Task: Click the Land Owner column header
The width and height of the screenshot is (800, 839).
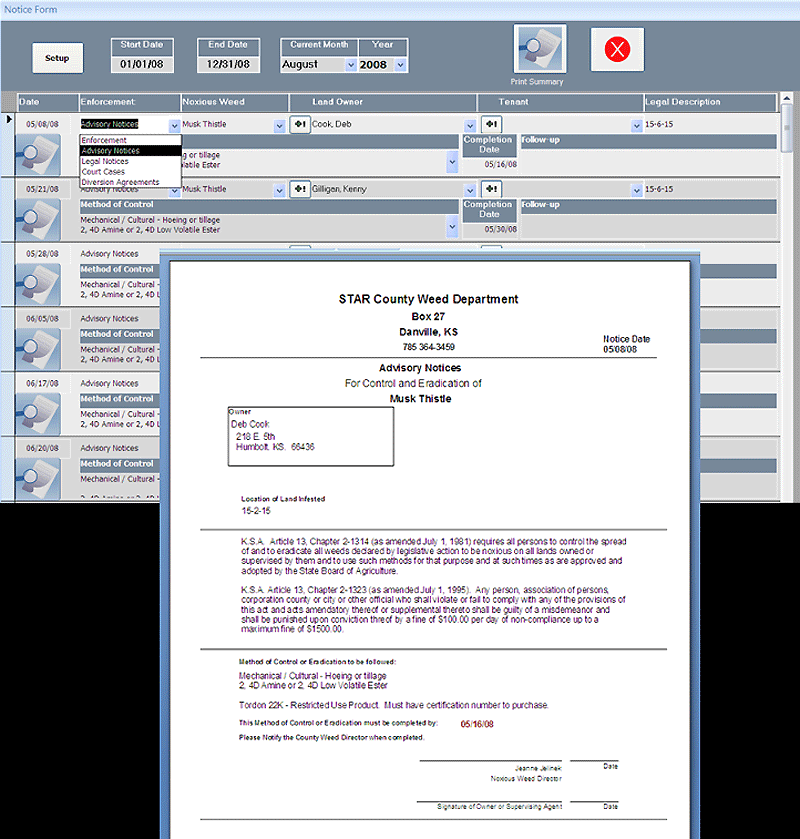Action: click(x=383, y=102)
